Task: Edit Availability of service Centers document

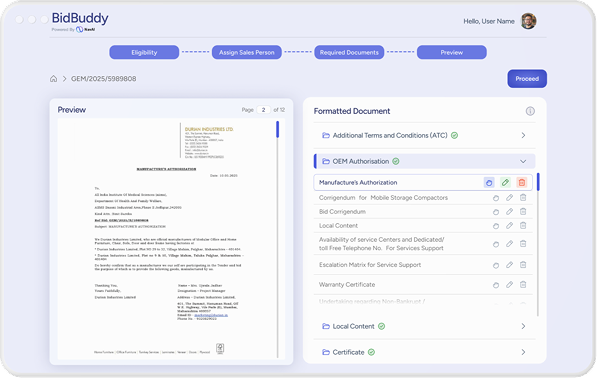Action: pyautogui.click(x=509, y=244)
